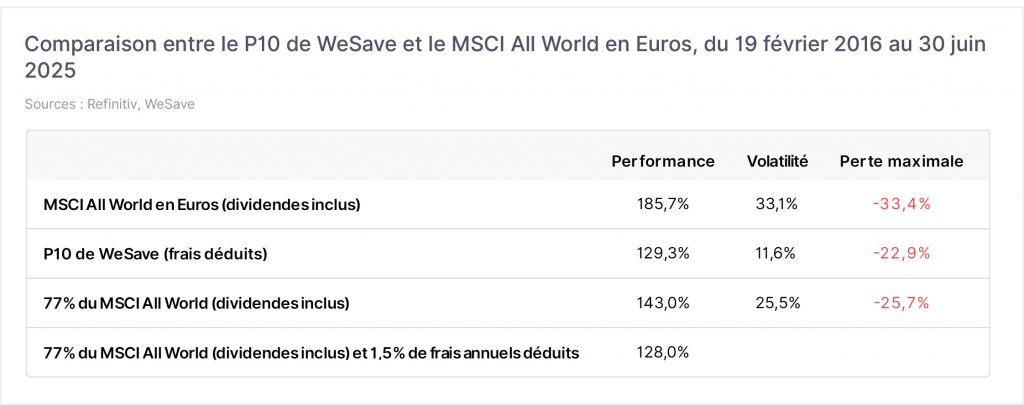The height and width of the screenshot is (405, 1024).
Task: Click the 129,3% performance value
Action: (x=663, y=254)
